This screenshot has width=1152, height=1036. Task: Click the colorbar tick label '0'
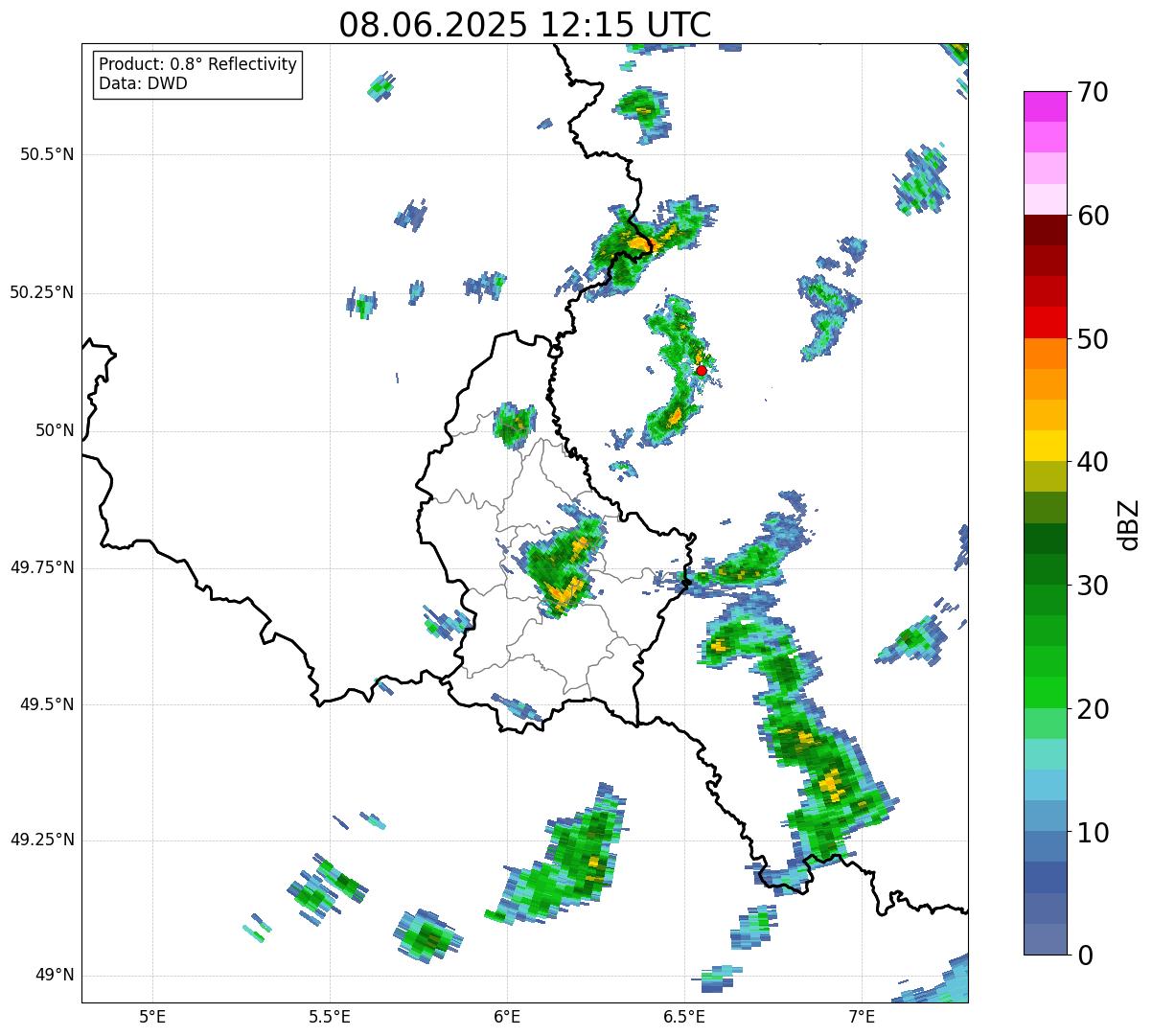click(1085, 955)
